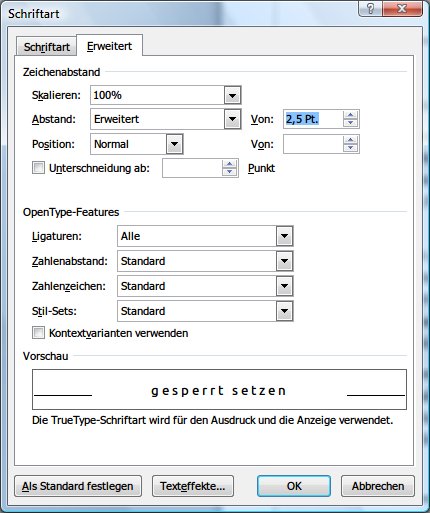Increase Position value with up arrow
The image size is (430, 513).
tap(350, 140)
